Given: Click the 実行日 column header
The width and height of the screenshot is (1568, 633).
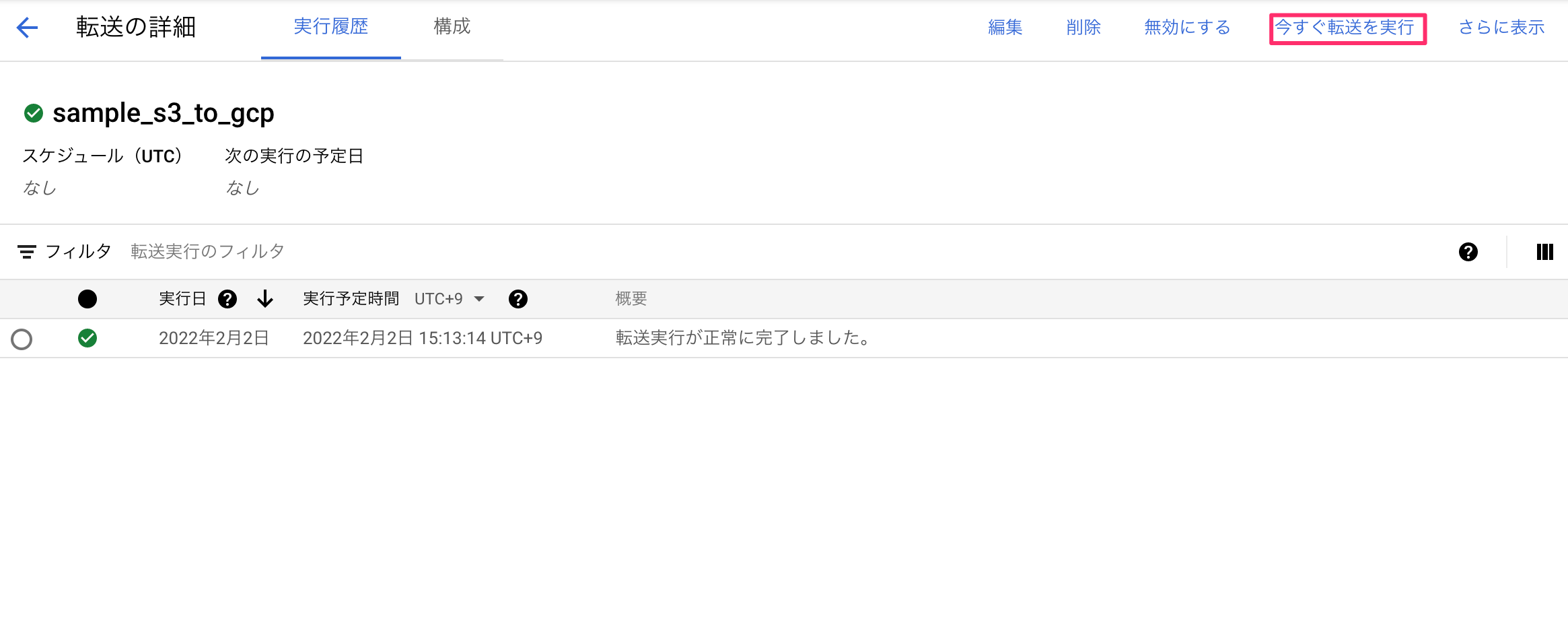Looking at the screenshot, I should point(182,299).
